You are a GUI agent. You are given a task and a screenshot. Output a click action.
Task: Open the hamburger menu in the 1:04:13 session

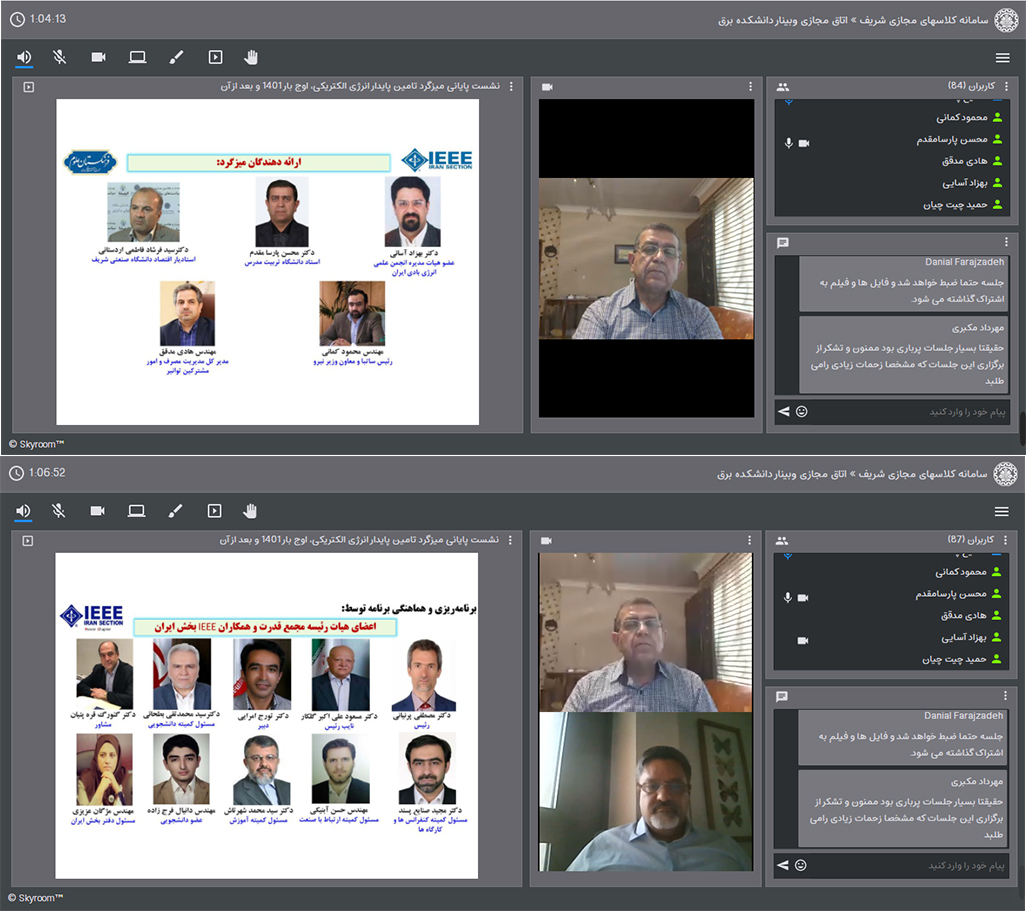point(1002,58)
